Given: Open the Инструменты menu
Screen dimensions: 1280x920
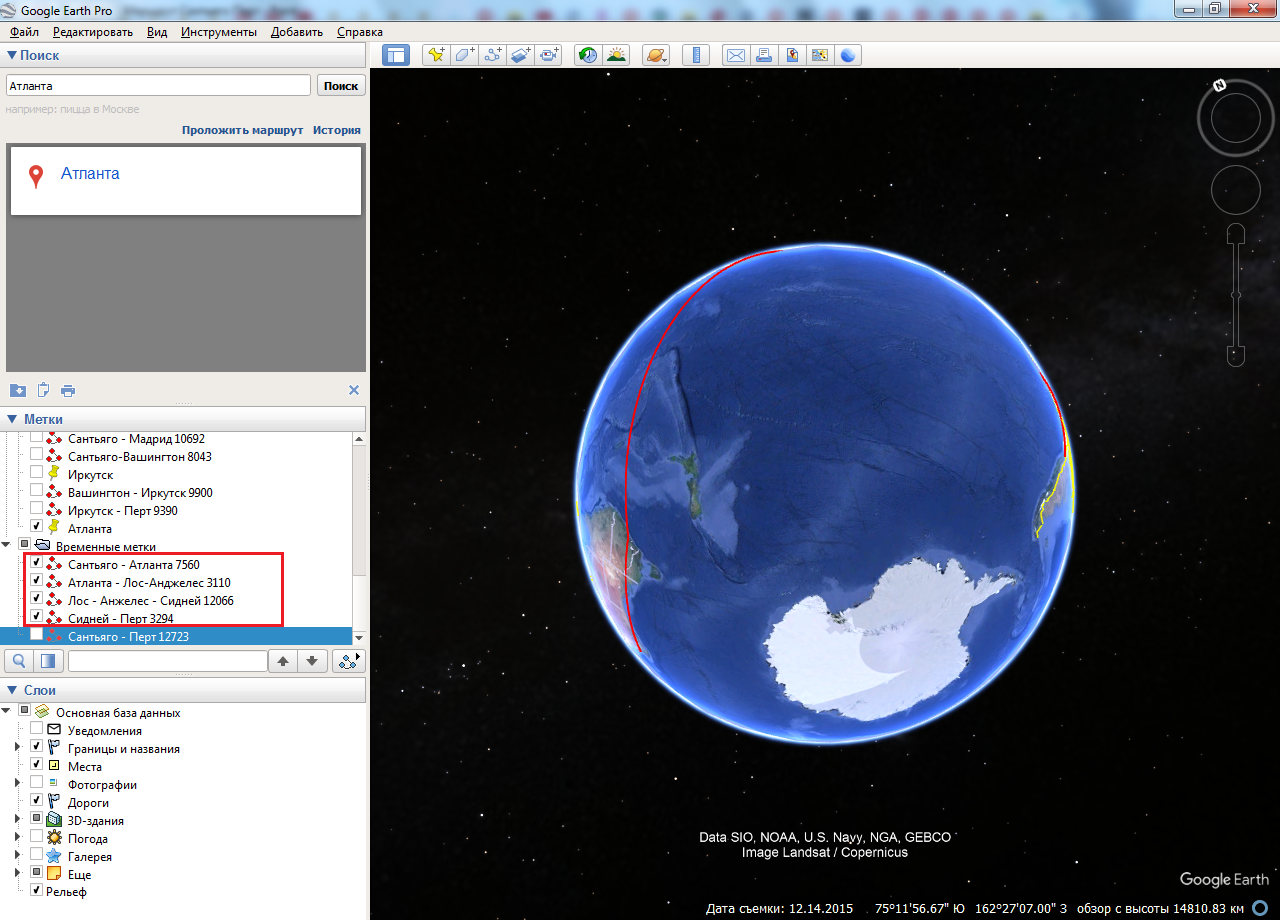Looking at the screenshot, I should 218,32.
